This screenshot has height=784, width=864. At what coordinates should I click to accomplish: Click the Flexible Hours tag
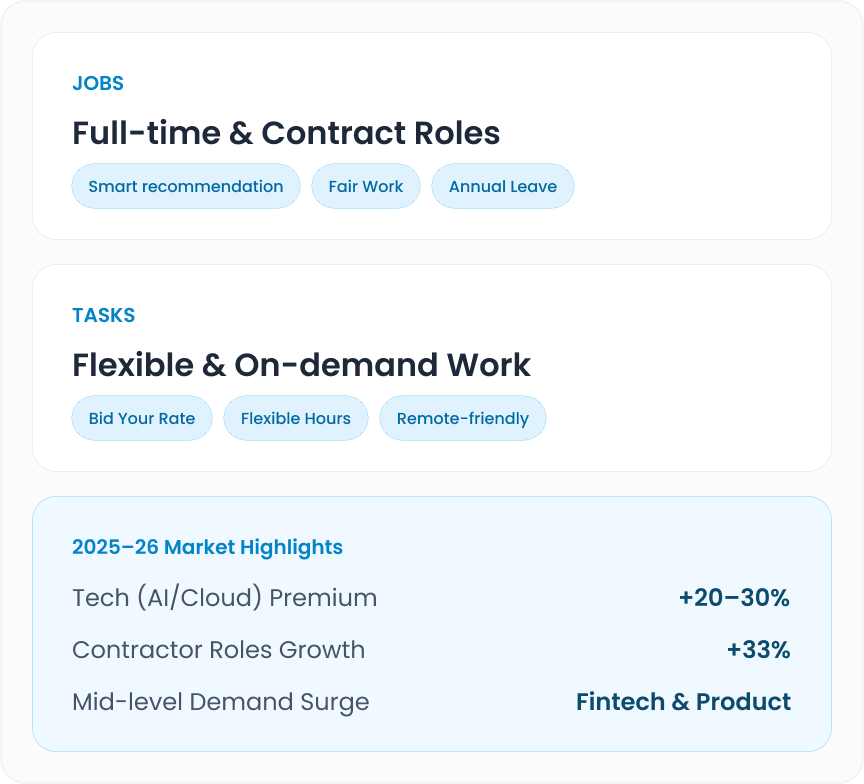[x=296, y=418]
